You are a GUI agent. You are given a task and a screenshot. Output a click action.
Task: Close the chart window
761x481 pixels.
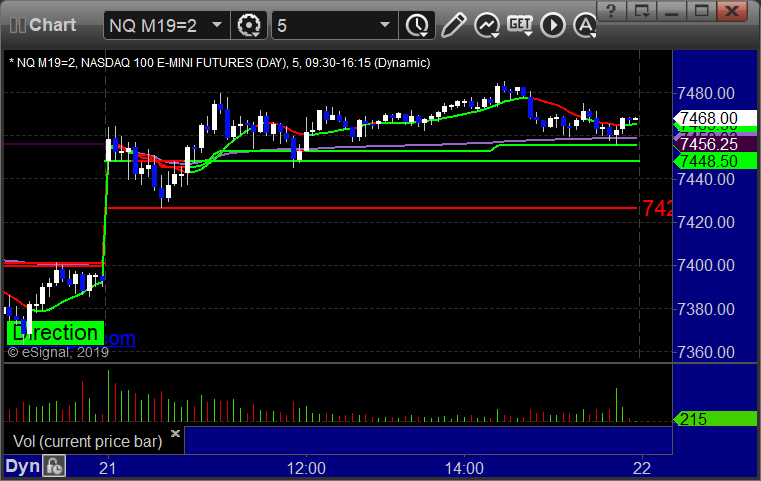(x=731, y=10)
